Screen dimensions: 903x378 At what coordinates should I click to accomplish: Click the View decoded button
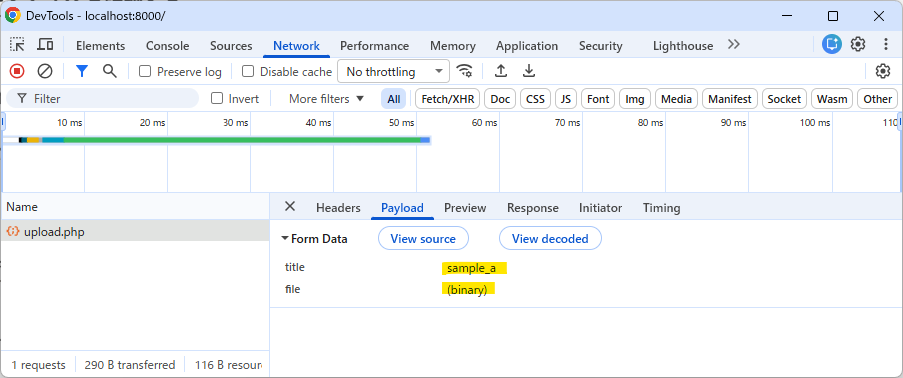tap(550, 239)
